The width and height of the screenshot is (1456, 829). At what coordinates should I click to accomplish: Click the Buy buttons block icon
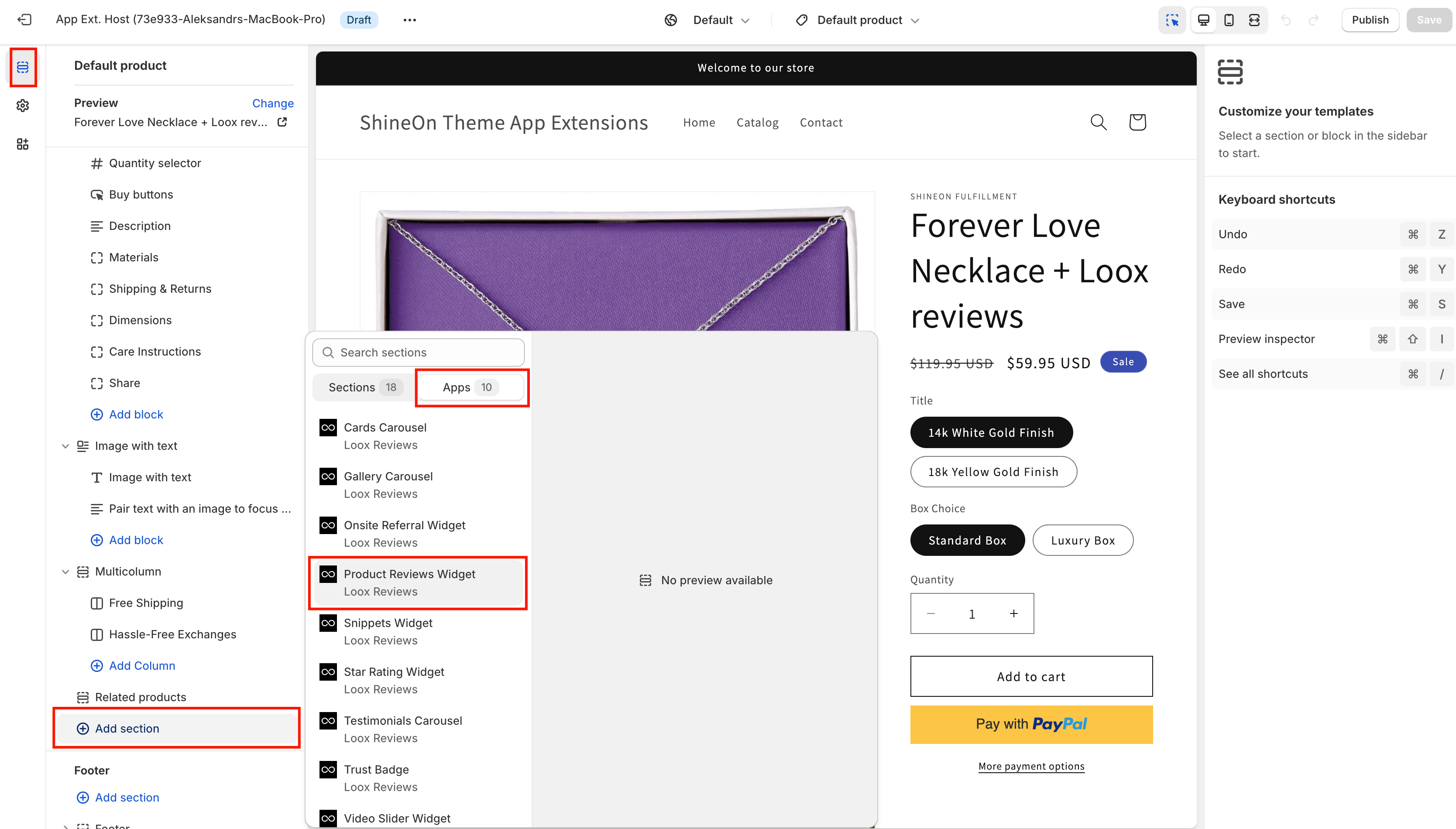pos(97,195)
